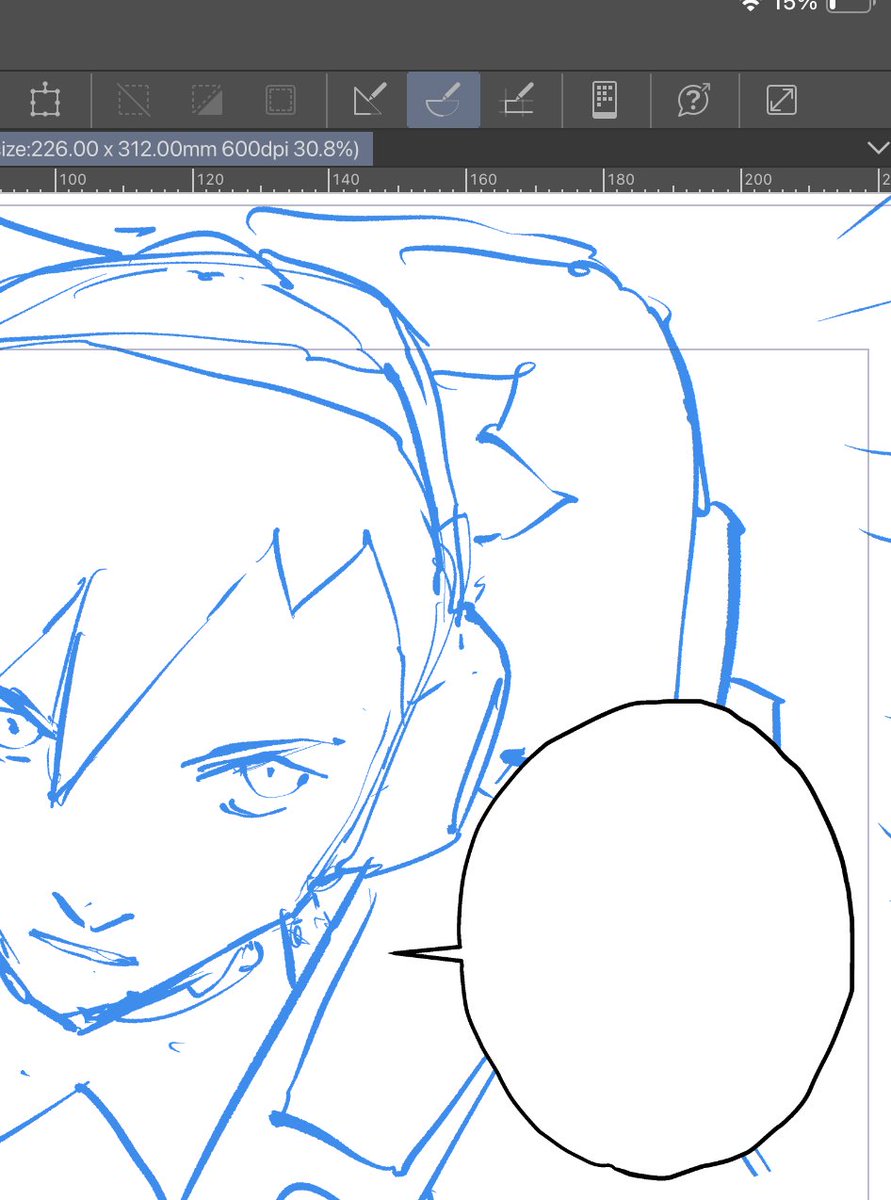Click the Wi-Fi icon in the status bar
The width and height of the screenshot is (891, 1200).
751,6
